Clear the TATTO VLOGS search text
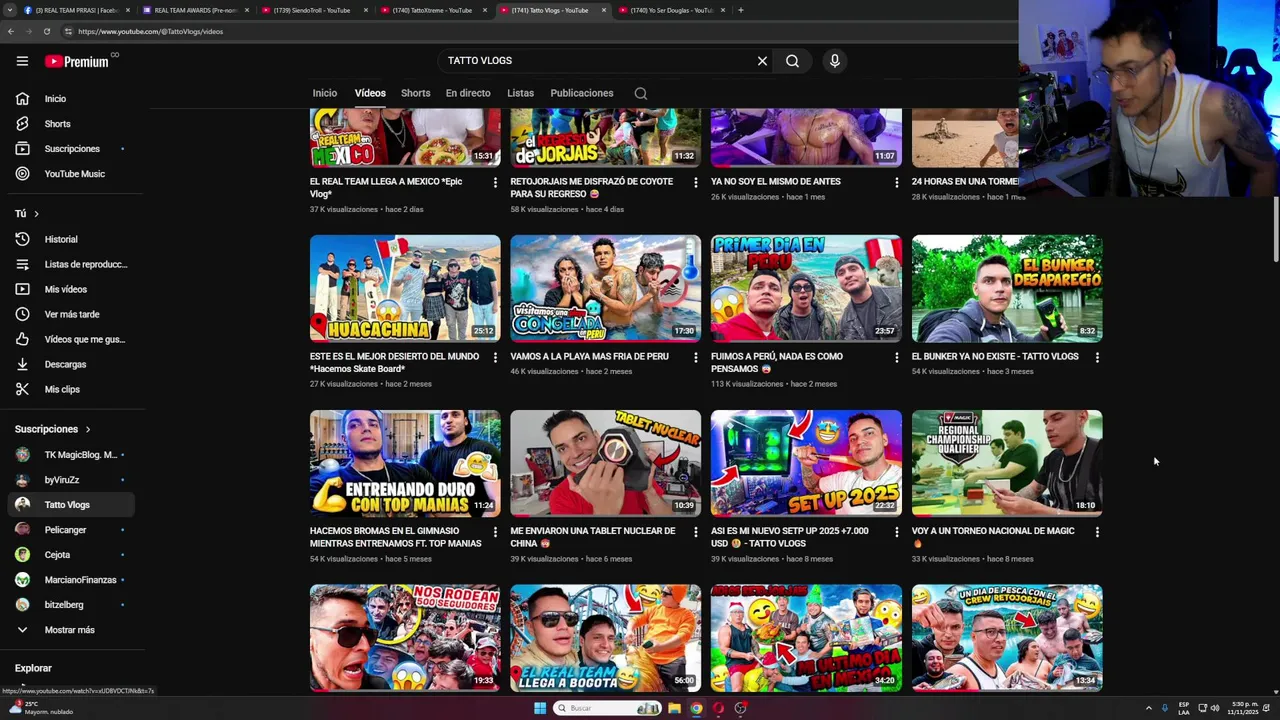 [762, 61]
